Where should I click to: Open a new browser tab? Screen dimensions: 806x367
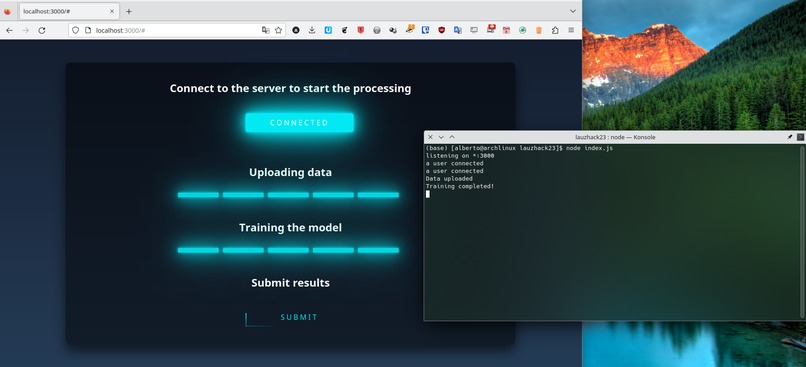point(129,11)
